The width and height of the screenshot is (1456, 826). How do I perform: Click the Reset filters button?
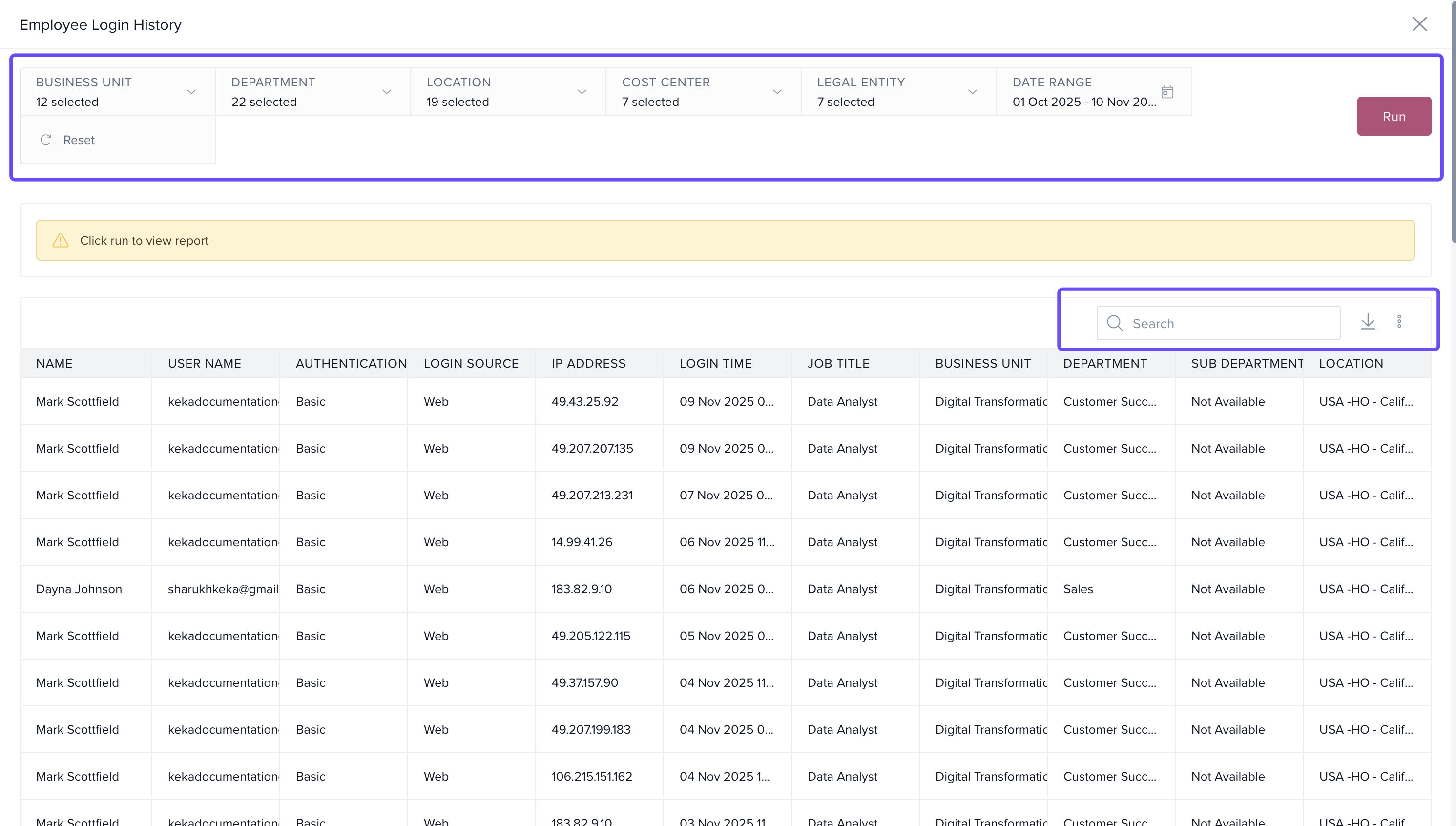point(78,140)
